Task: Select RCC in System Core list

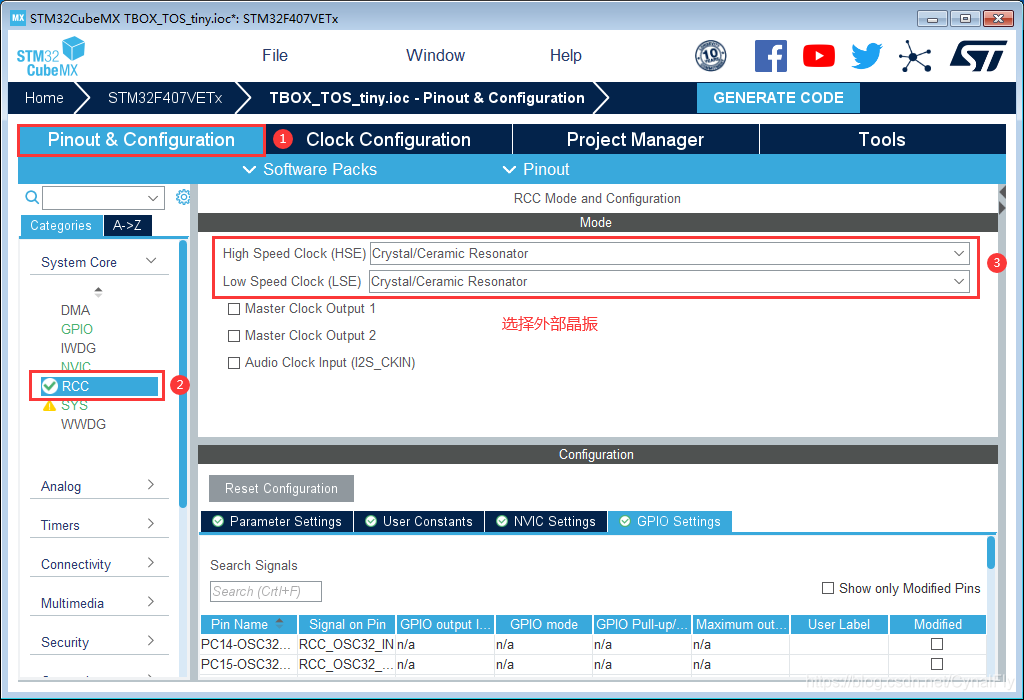Action: click(x=99, y=386)
